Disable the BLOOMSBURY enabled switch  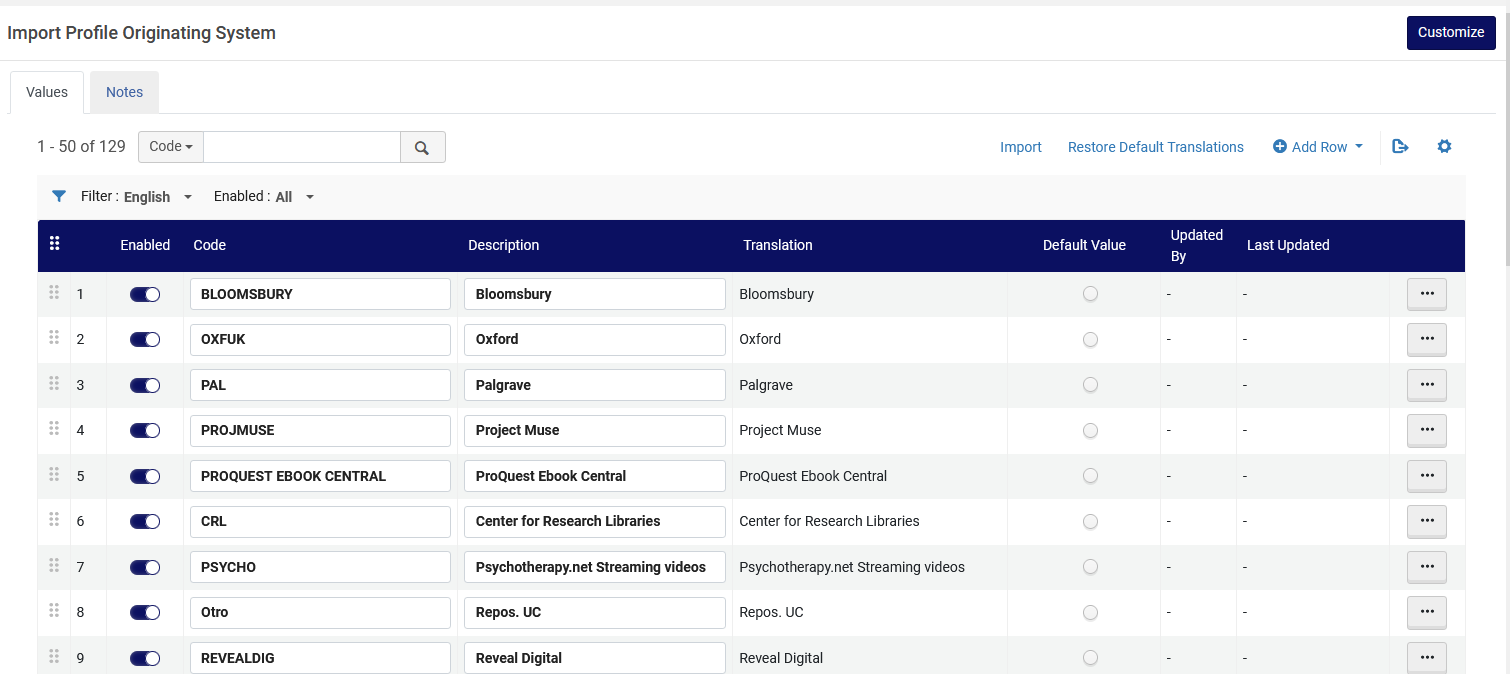tap(145, 294)
